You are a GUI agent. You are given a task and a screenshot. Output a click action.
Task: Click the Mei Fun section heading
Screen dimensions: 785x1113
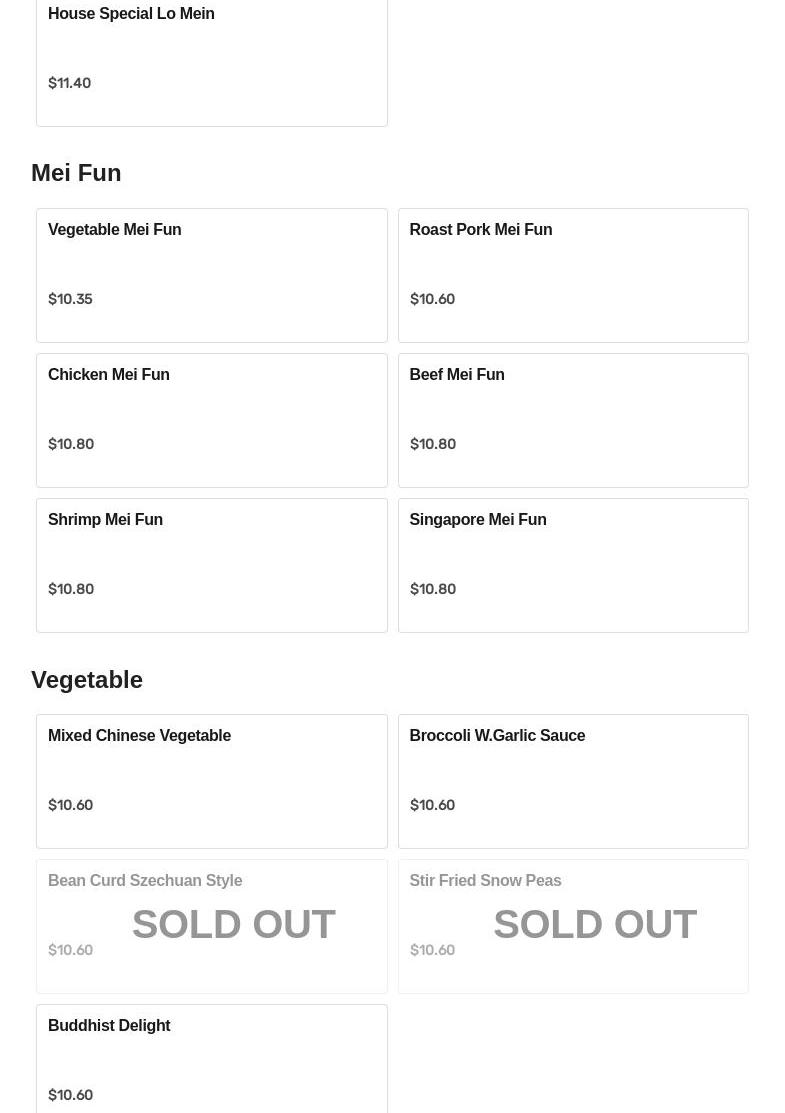76,172
